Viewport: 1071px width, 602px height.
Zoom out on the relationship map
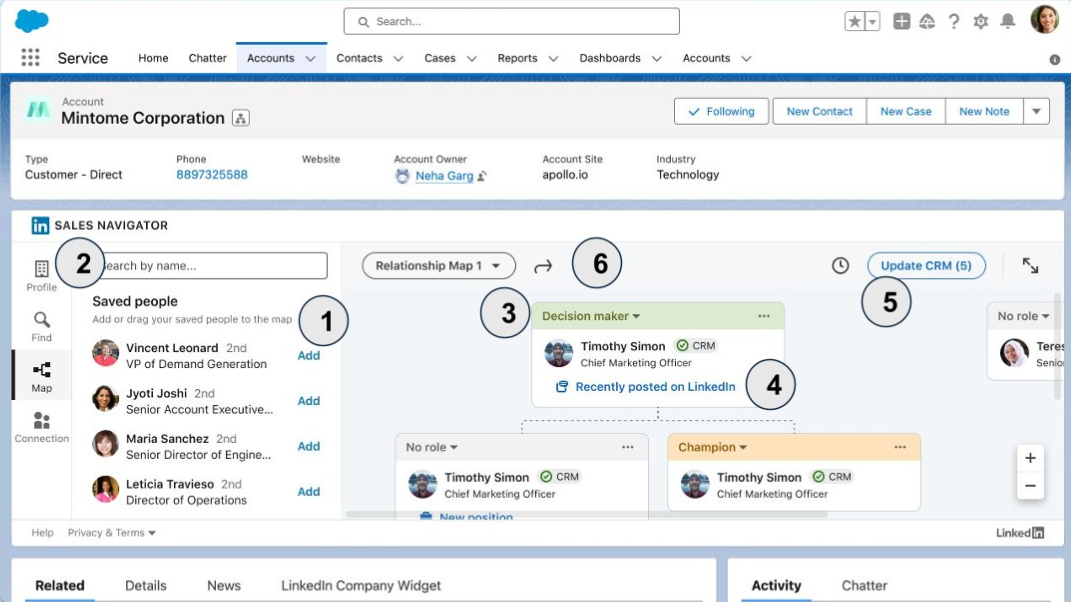click(1030, 486)
